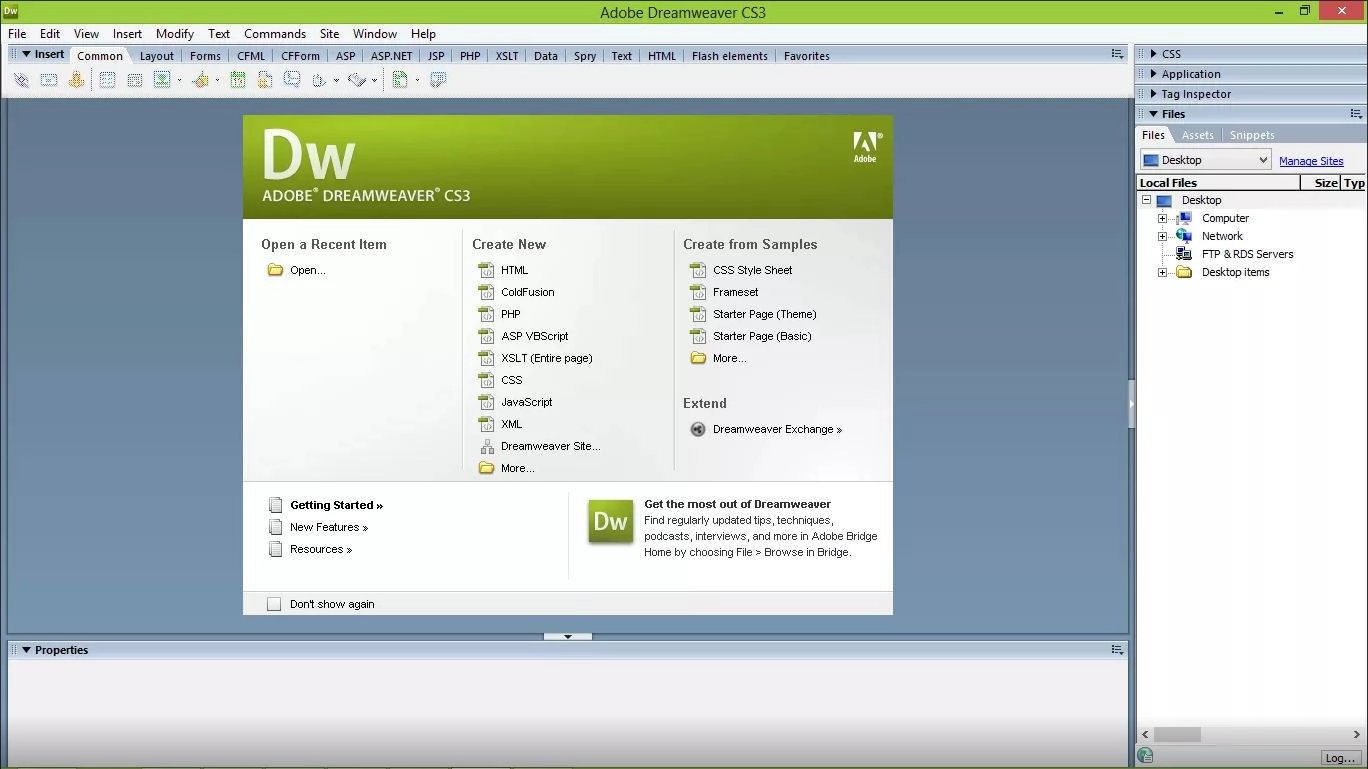The height and width of the screenshot is (769, 1368).
Task: Switch to the Flash elements insert tab
Action: [730, 56]
